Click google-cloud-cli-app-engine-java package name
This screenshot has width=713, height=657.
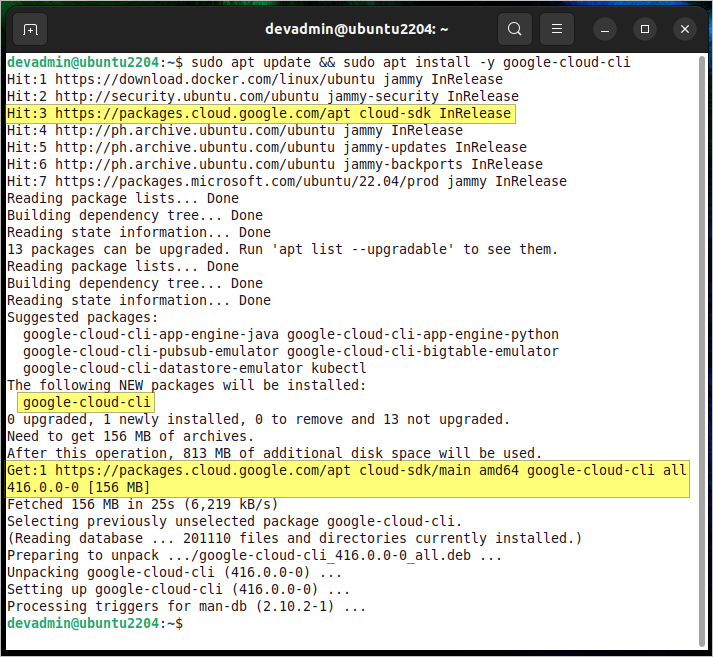pyautogui.click(x=151, y=334)
